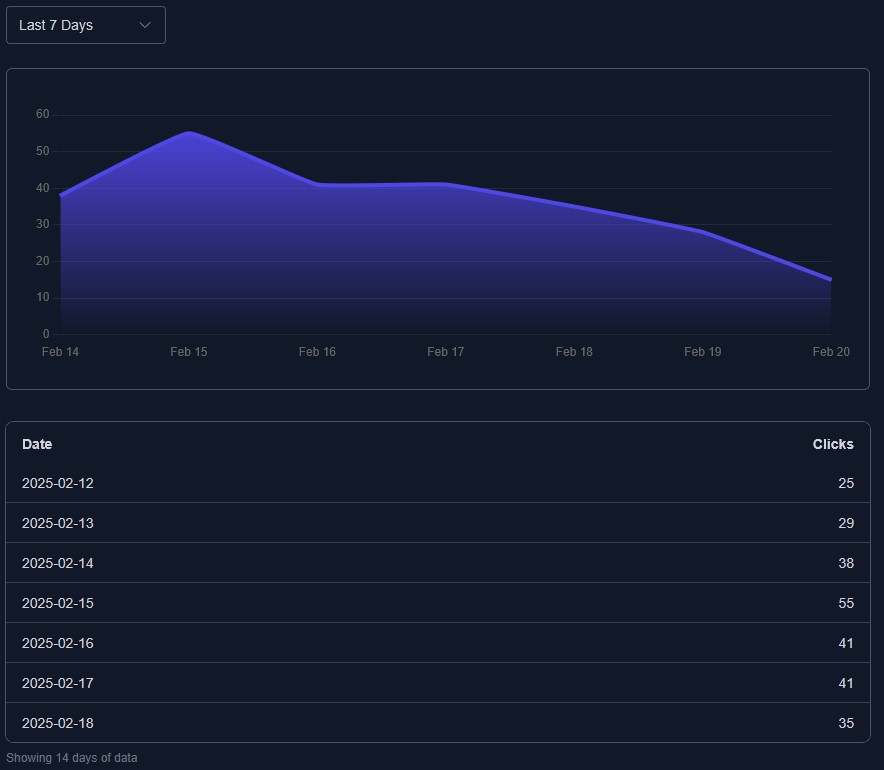Click the chart peak point at Feb 15
This screenshot has width=884, height=770.
189,133
